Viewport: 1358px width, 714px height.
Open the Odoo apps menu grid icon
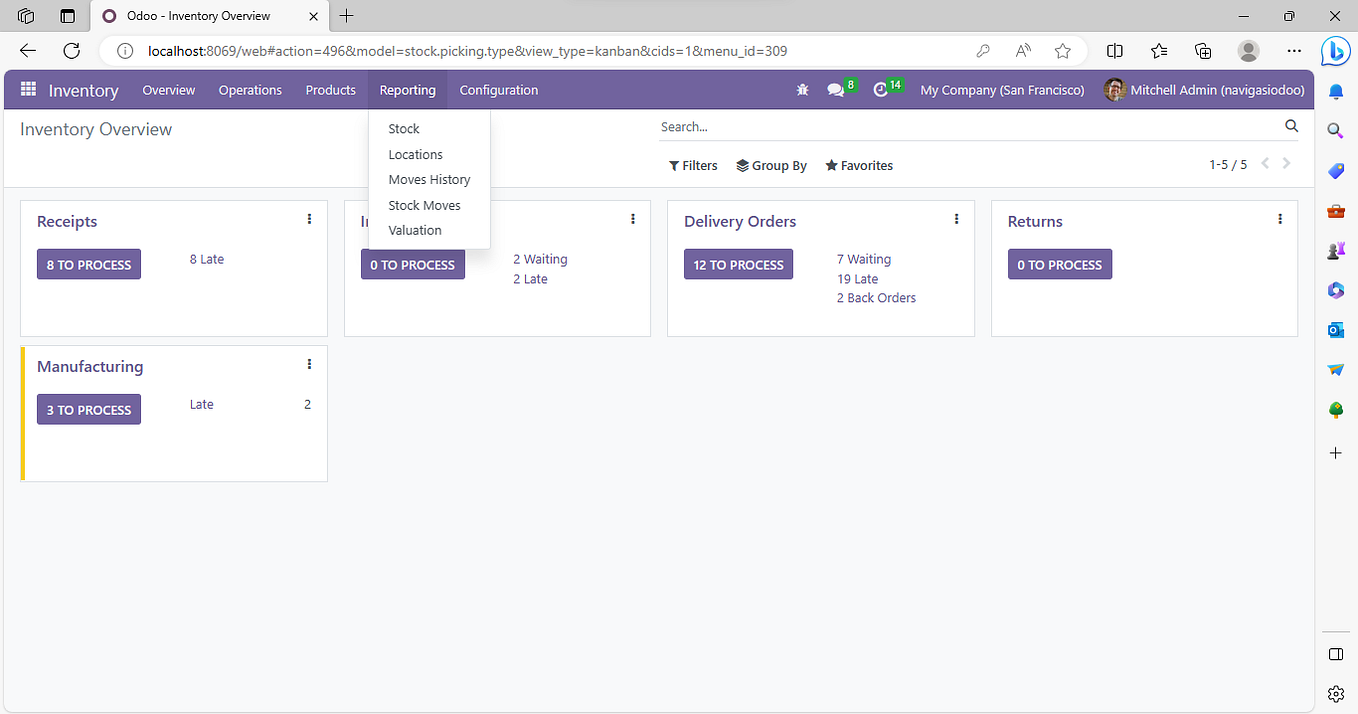point(27,90)
